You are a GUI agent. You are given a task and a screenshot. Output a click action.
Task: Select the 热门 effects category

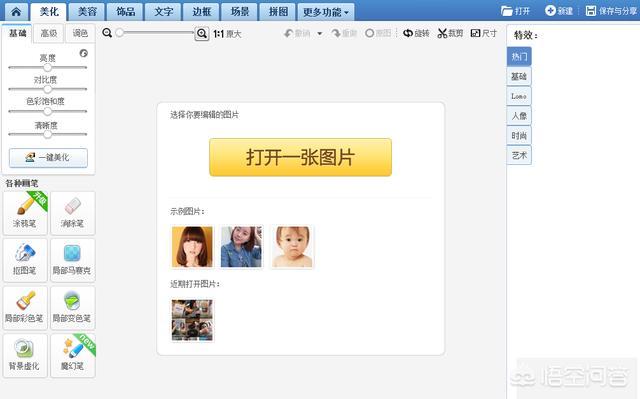[519, 56]
